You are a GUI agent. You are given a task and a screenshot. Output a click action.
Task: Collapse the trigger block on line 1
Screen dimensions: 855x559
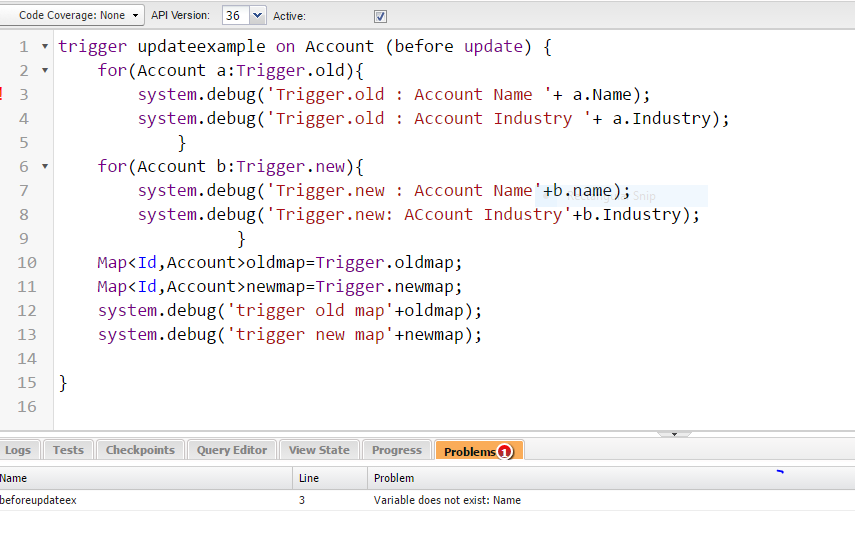click(x=45, y=47)
